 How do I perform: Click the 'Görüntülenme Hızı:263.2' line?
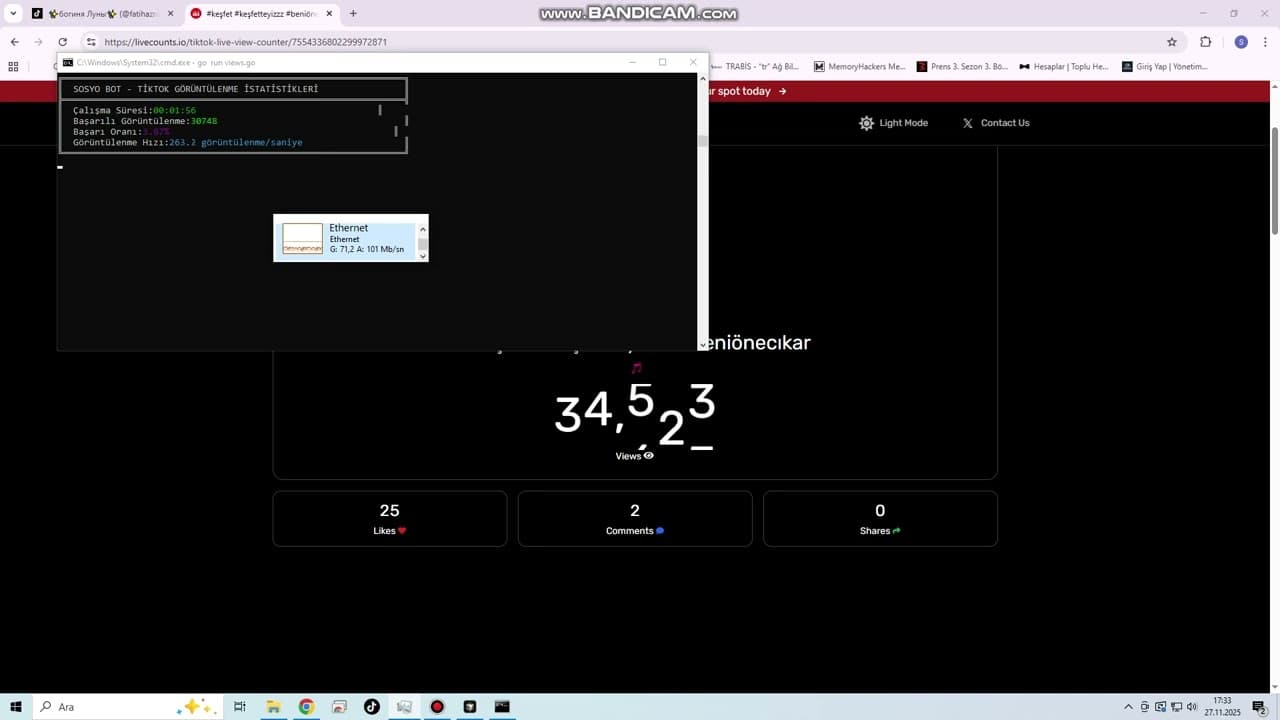[x=188, y=143]
